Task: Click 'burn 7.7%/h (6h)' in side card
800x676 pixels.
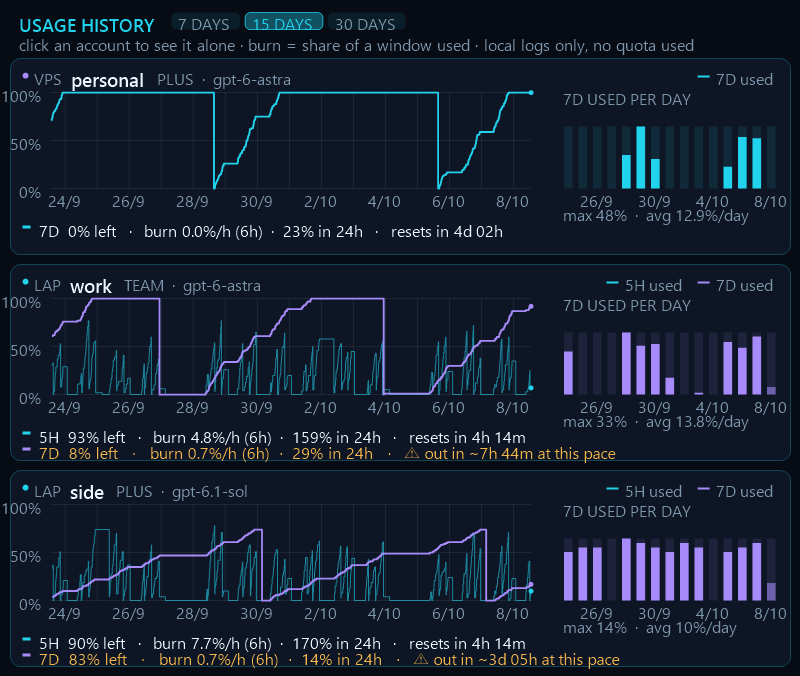Action: (212, 644)
